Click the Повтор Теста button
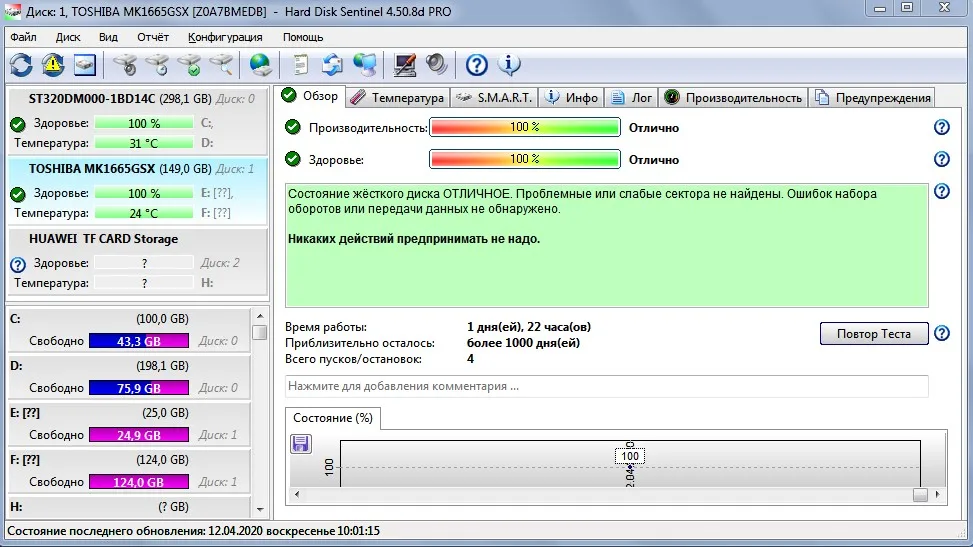The height and width of the screenshot is (547, 973). tap(874, 333)
